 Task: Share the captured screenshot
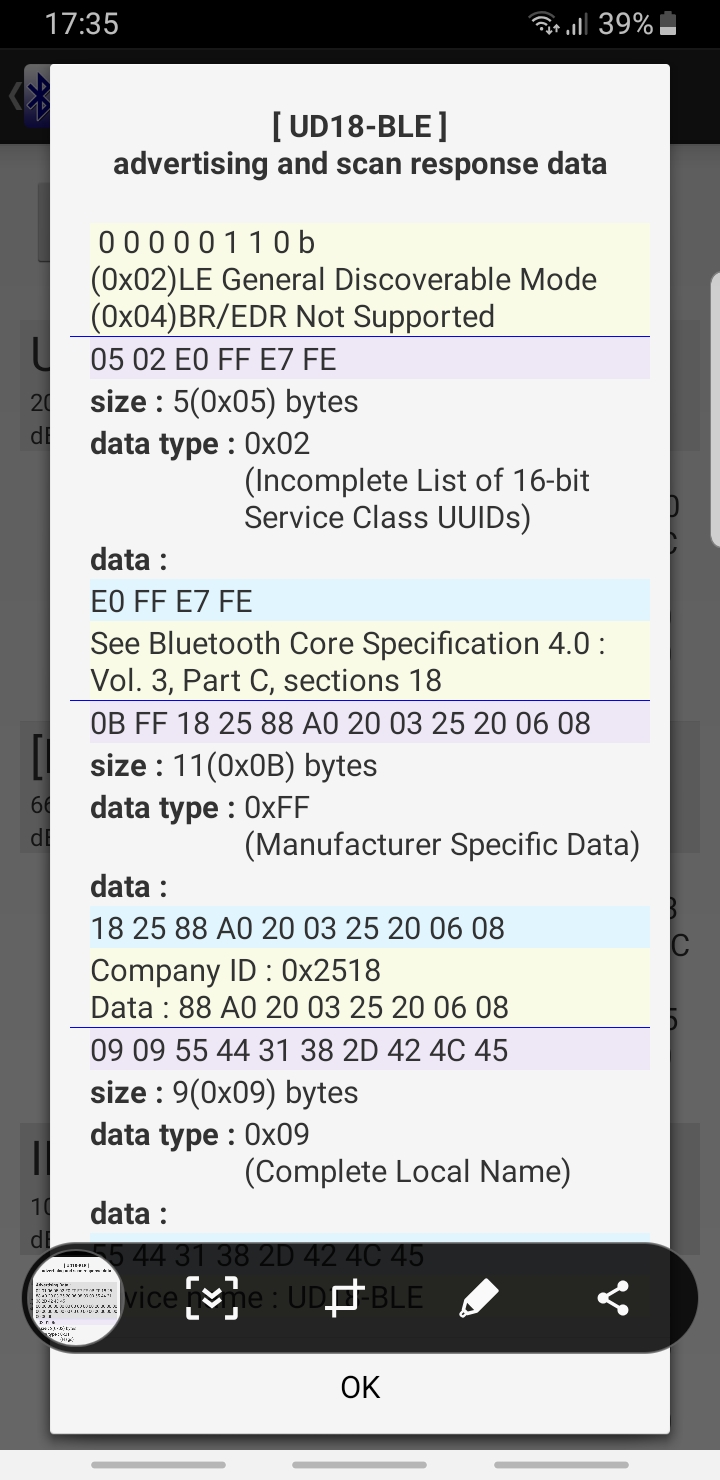click(612, 1297)
